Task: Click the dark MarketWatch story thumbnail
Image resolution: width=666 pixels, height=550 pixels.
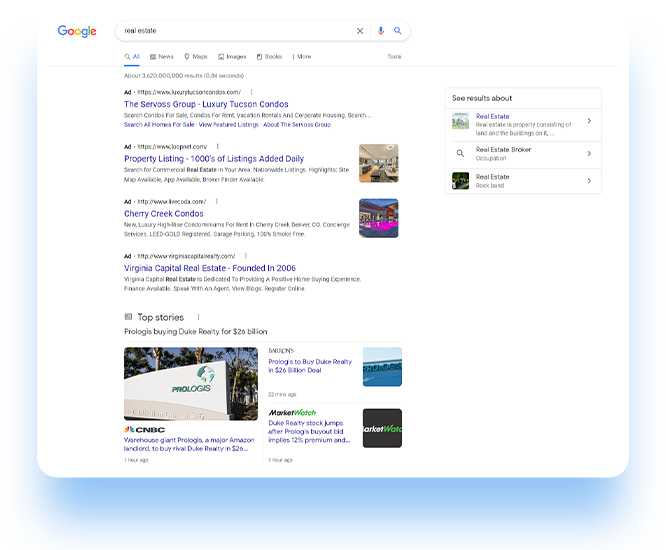Action: tap(382, 428)
